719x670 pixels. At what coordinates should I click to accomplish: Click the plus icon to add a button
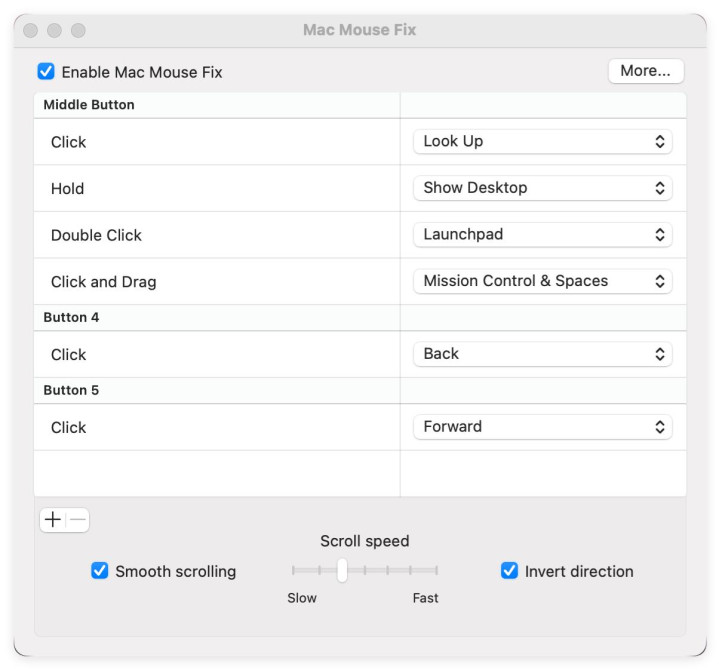pyautogui.click(x=53, y=520)
